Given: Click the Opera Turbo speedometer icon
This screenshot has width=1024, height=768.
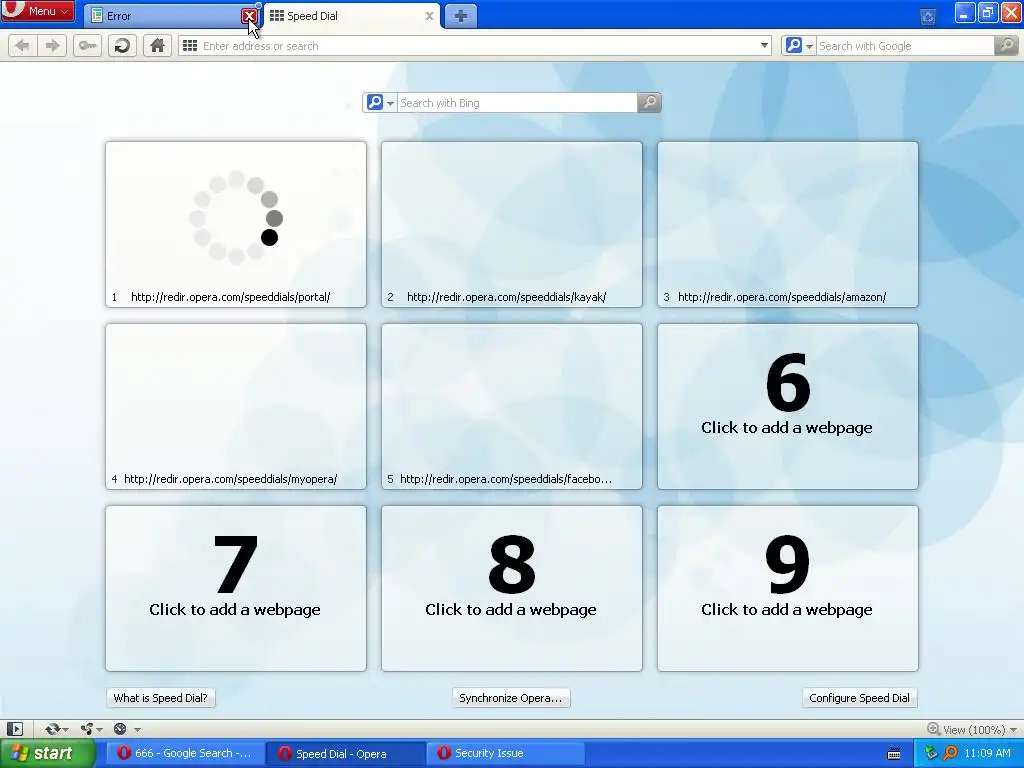Looking at the screenshot, I should [x=120, y=729].
